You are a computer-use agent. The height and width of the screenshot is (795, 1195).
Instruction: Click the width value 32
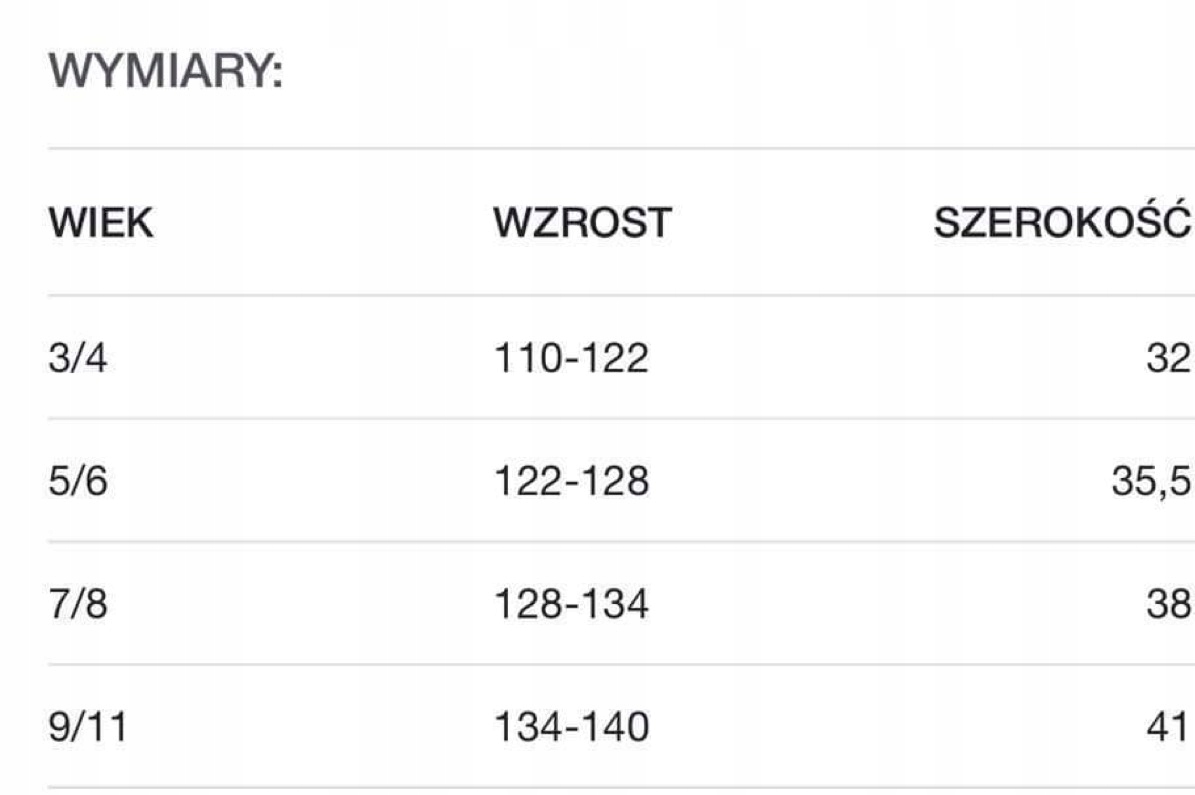pos(1168,359)
